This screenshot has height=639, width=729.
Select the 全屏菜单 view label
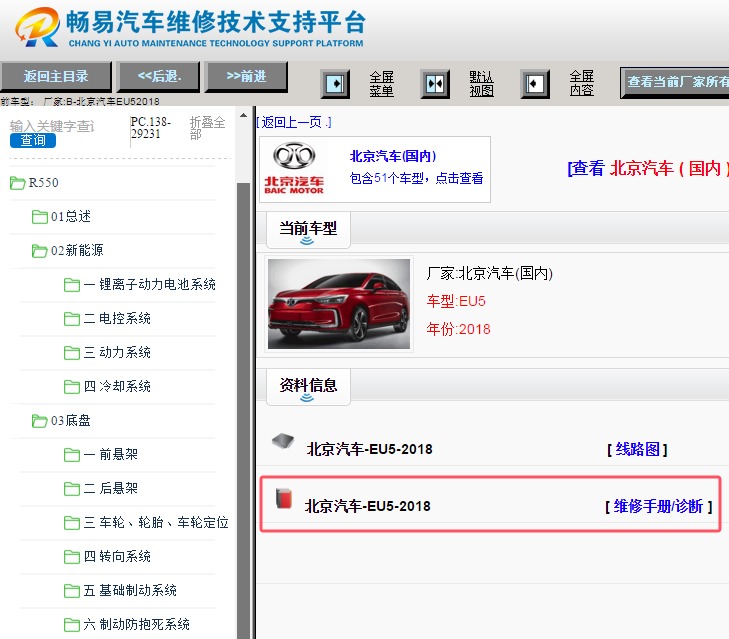pos(381,84)
